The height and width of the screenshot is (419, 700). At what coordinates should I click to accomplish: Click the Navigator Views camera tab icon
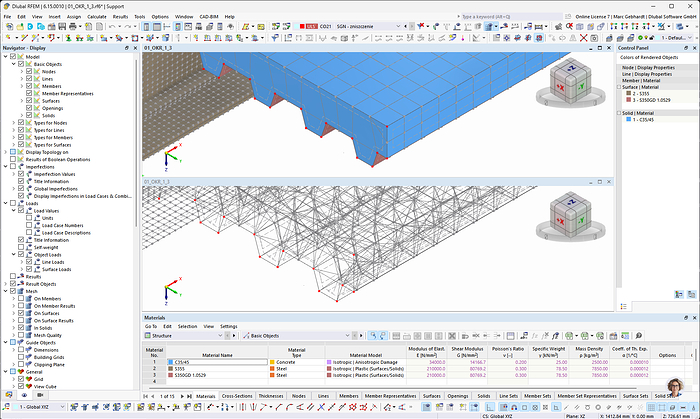(x=40, y=395)
